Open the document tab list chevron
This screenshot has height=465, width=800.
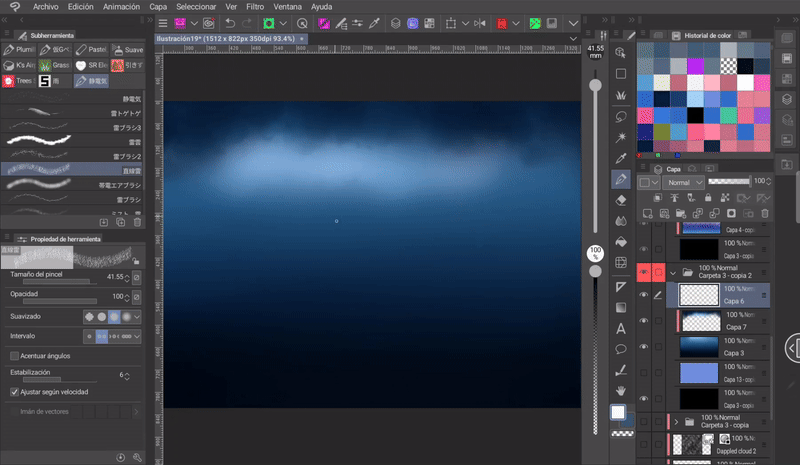point(573,39)
